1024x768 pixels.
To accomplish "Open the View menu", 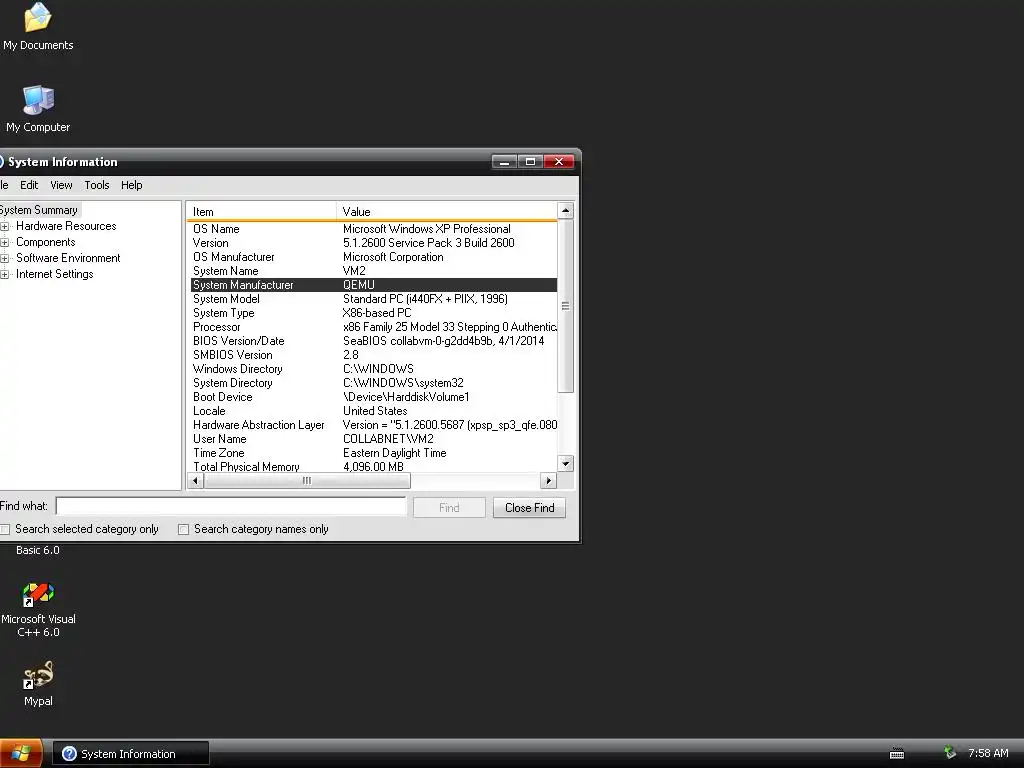I will (x=61, y=185).
